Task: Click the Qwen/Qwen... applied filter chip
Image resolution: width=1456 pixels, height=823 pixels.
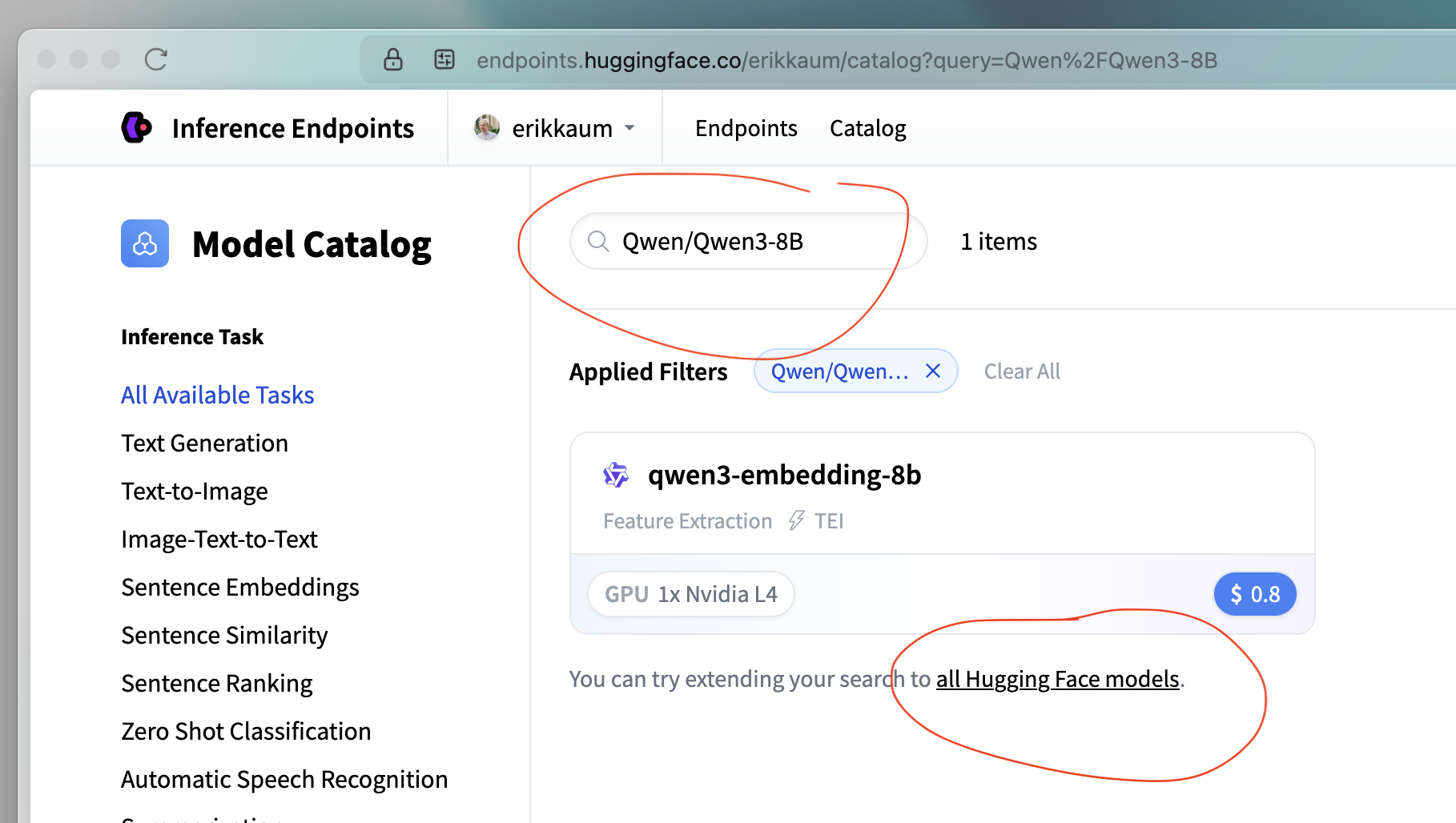Action: [855, 371]
